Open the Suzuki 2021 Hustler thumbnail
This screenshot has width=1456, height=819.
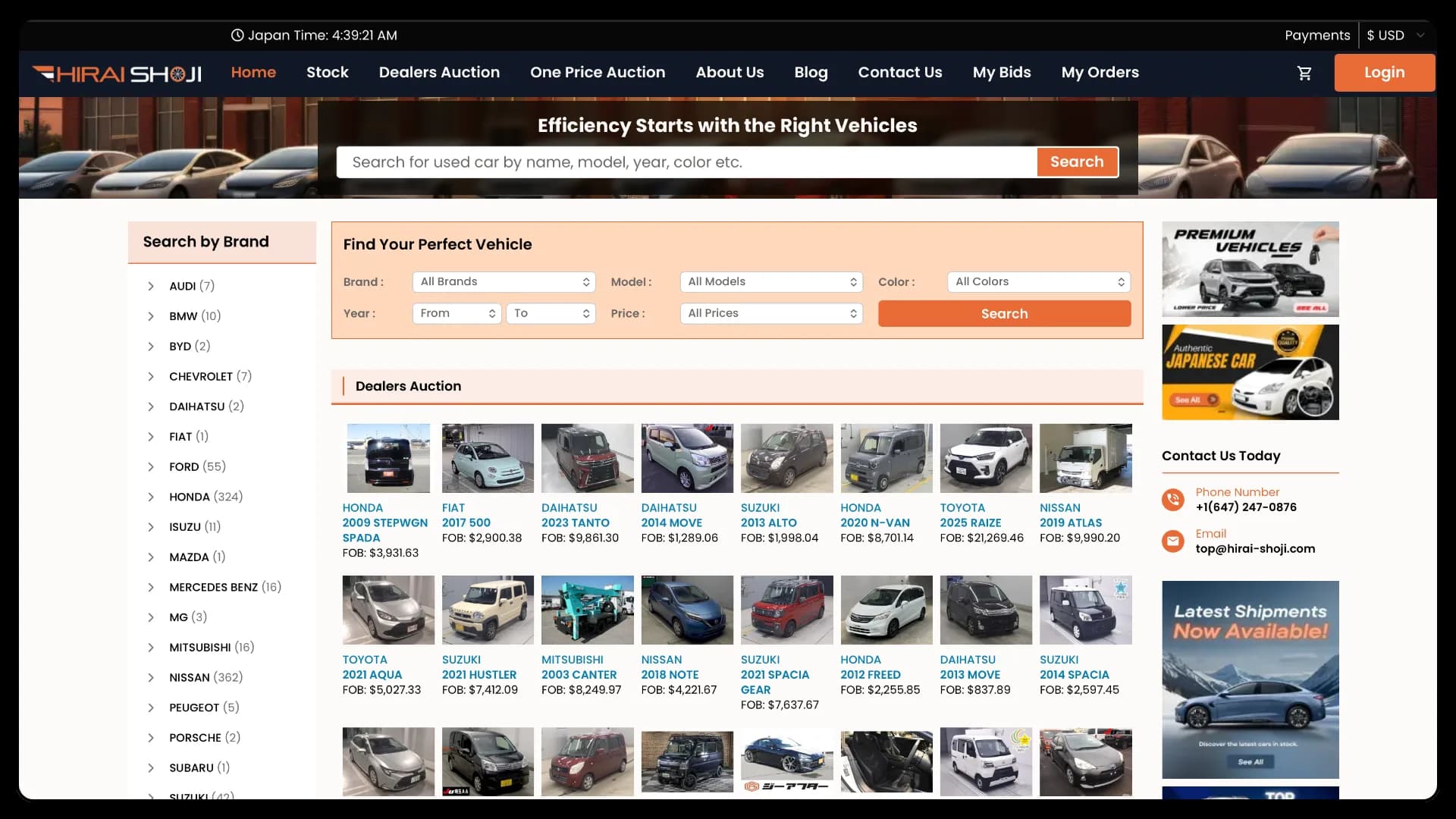488,610
